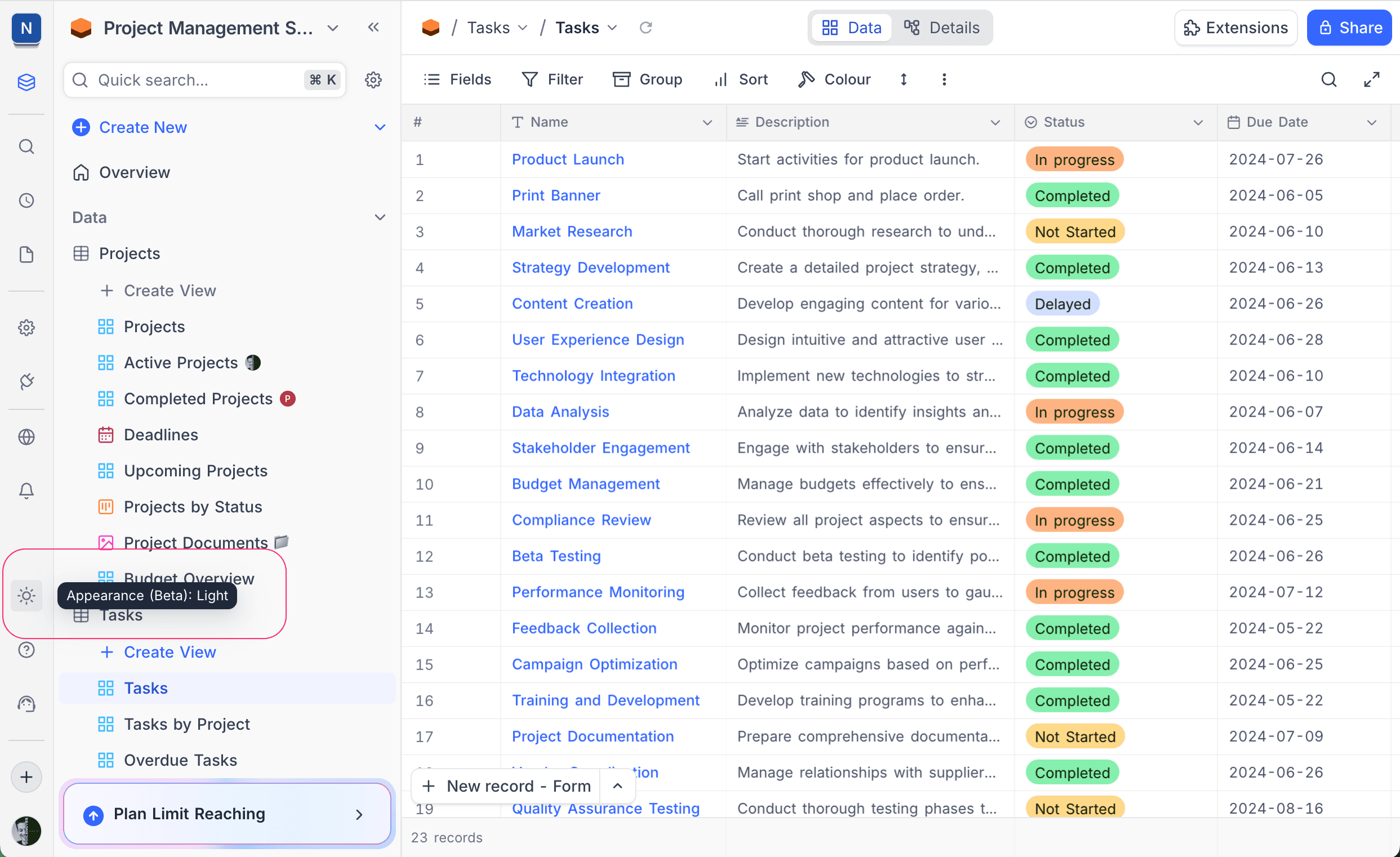This screenshot has width=1400, height=857.
Task: Open the Filter menu
Action: tap(552, 79)
